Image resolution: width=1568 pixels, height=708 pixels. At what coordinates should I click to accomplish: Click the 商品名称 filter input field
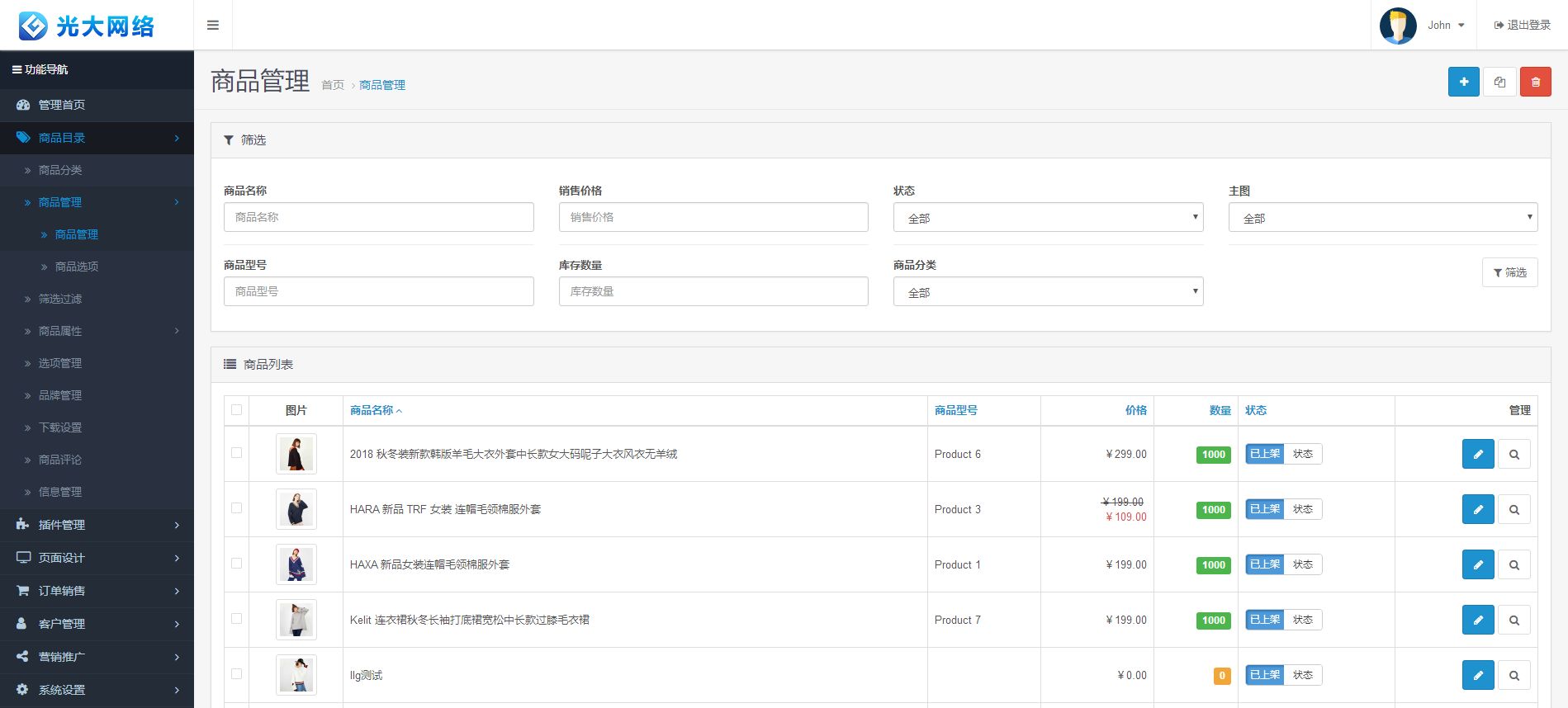point(378,218)
